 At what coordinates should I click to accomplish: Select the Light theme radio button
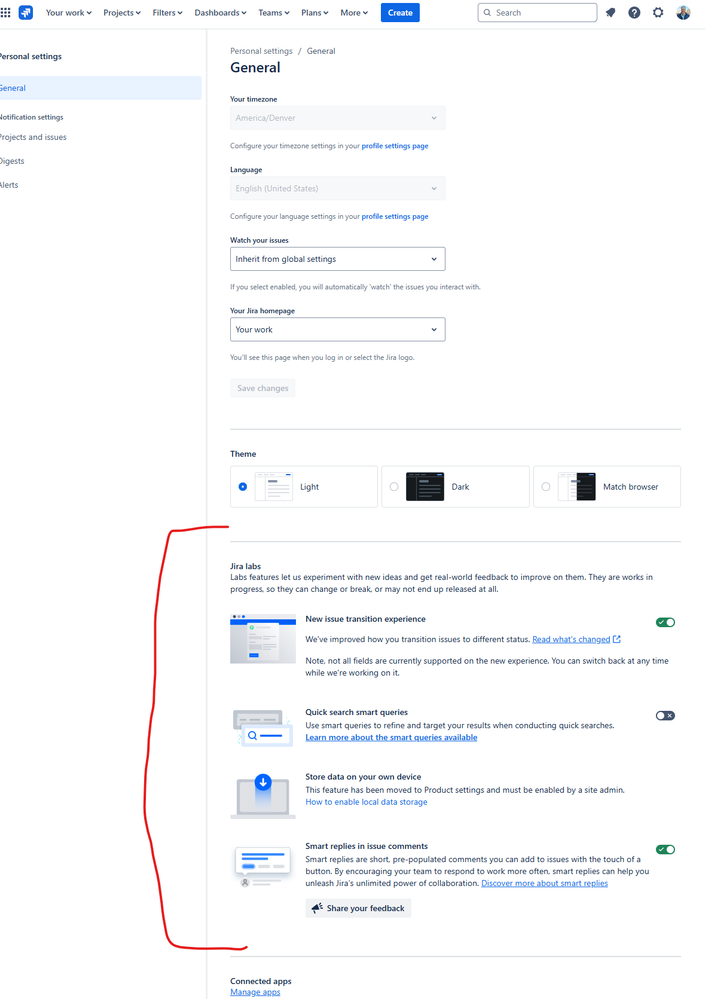pos(243,487)
